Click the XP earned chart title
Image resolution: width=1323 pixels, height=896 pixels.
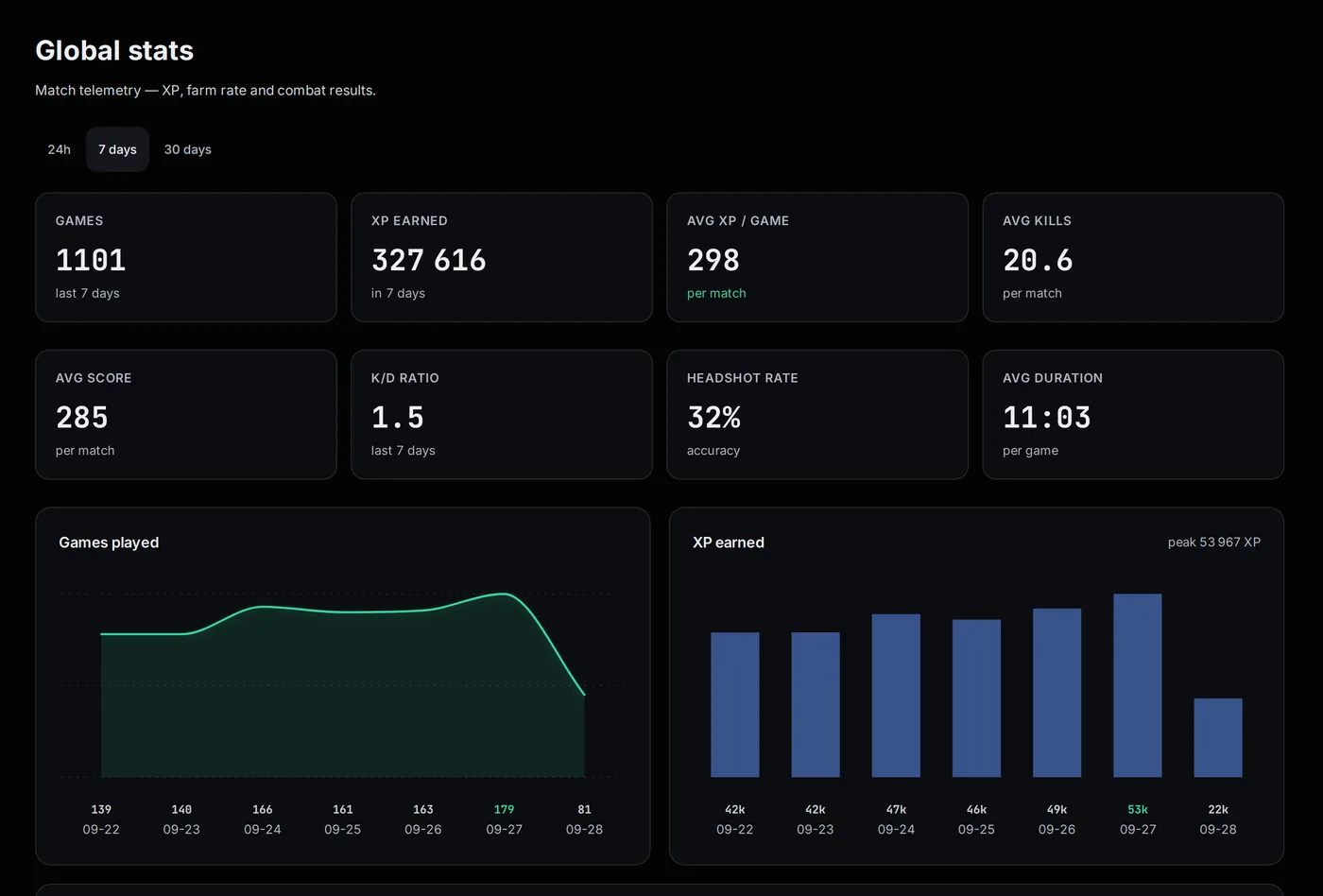tap(729, 543)
